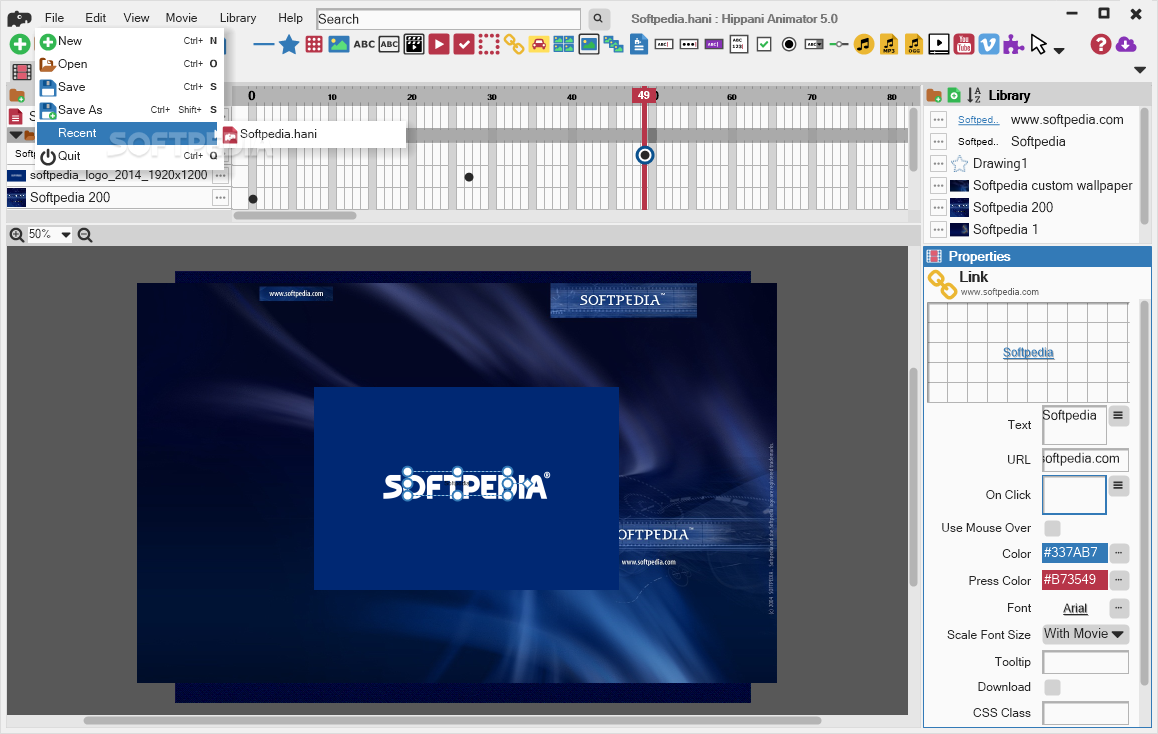Click the #B73549 press color swatch
Screen dimensions: 1158x734
coord(1075,580)
